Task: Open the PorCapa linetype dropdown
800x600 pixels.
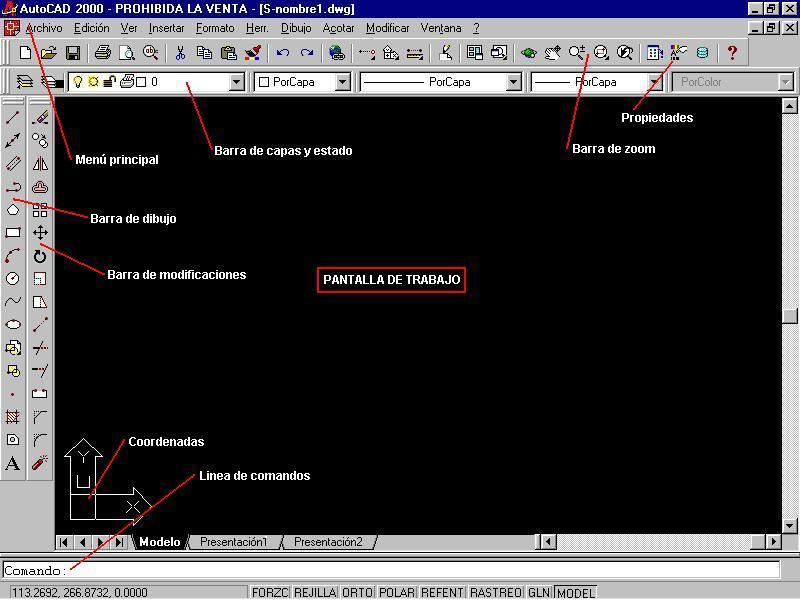Action: point(513,82)
